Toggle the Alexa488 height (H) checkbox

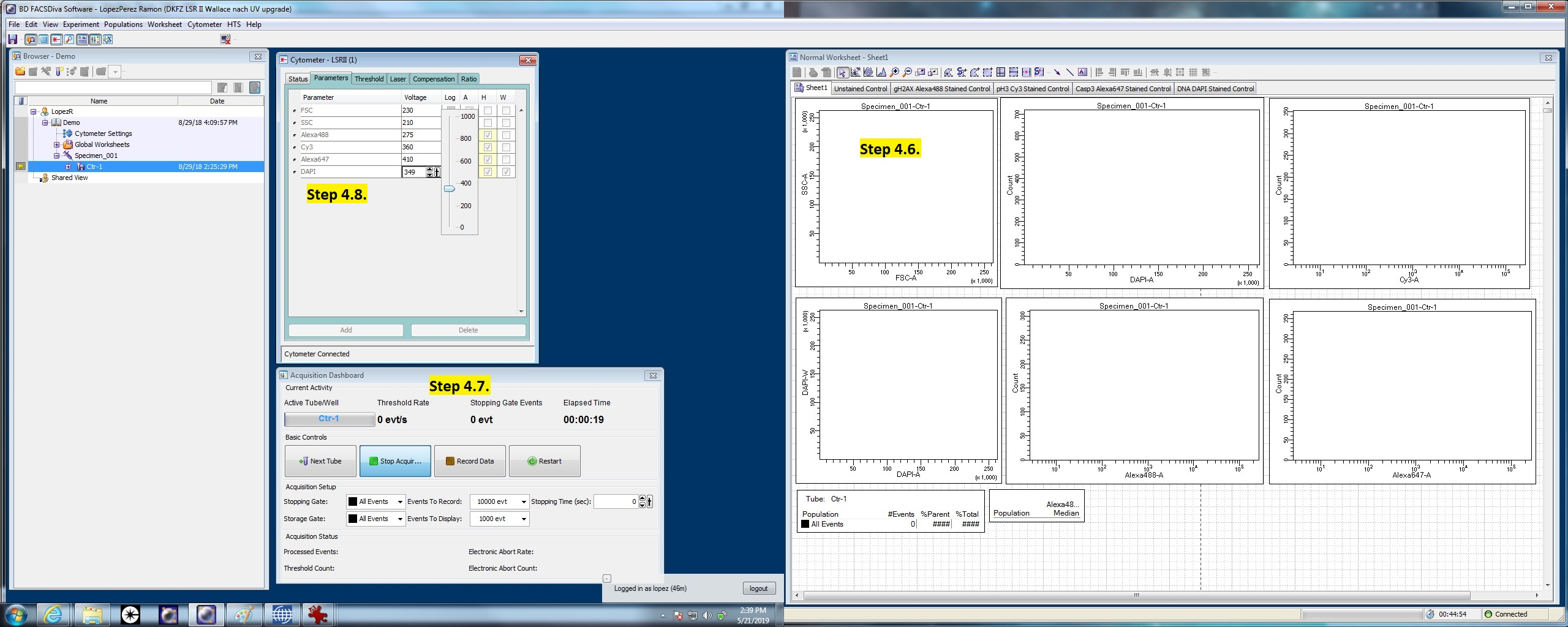click(x=488, y=135)
